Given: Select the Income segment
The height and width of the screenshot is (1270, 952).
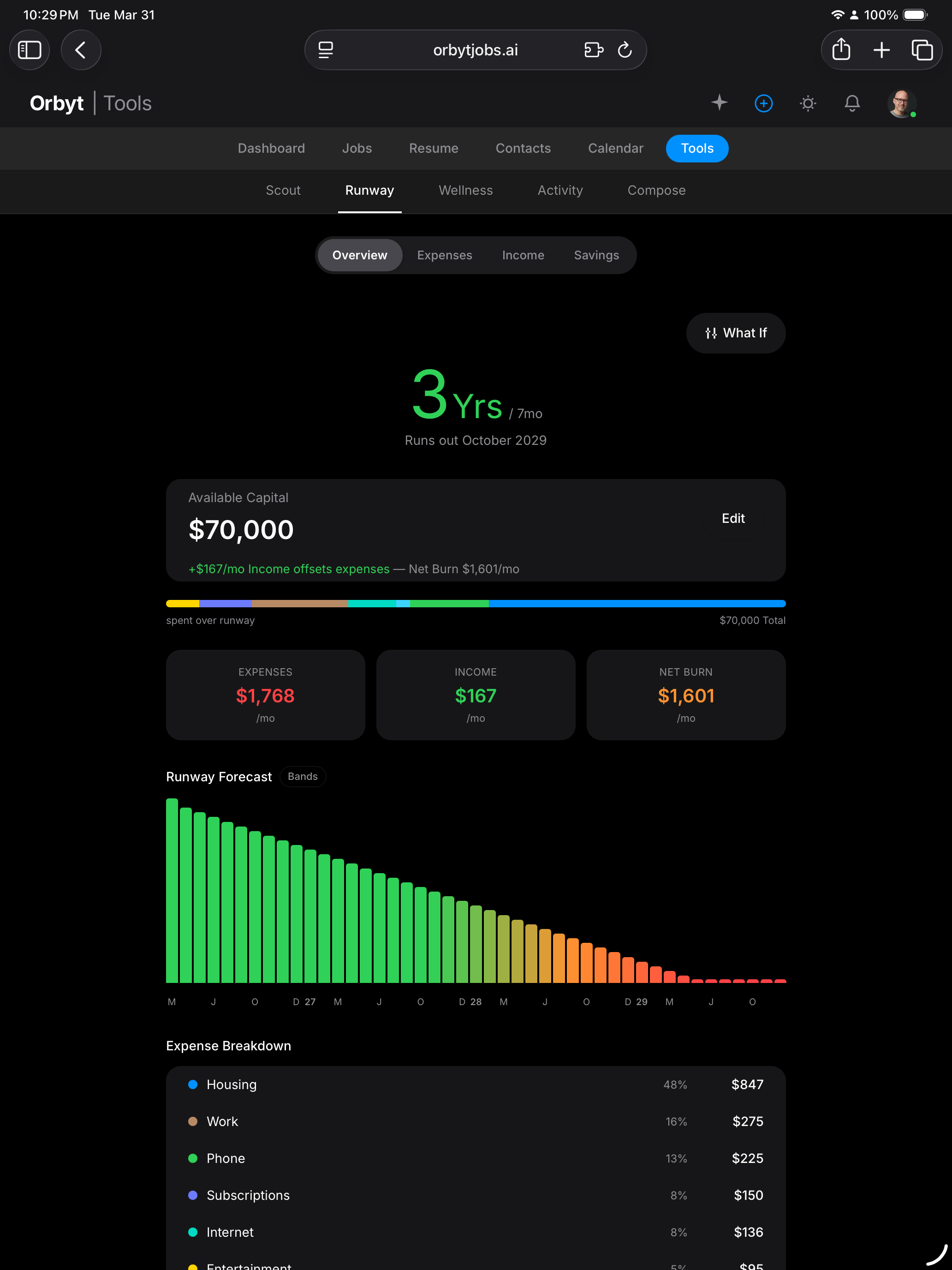Looking at the screenshot, I should [x=523, y=255].
